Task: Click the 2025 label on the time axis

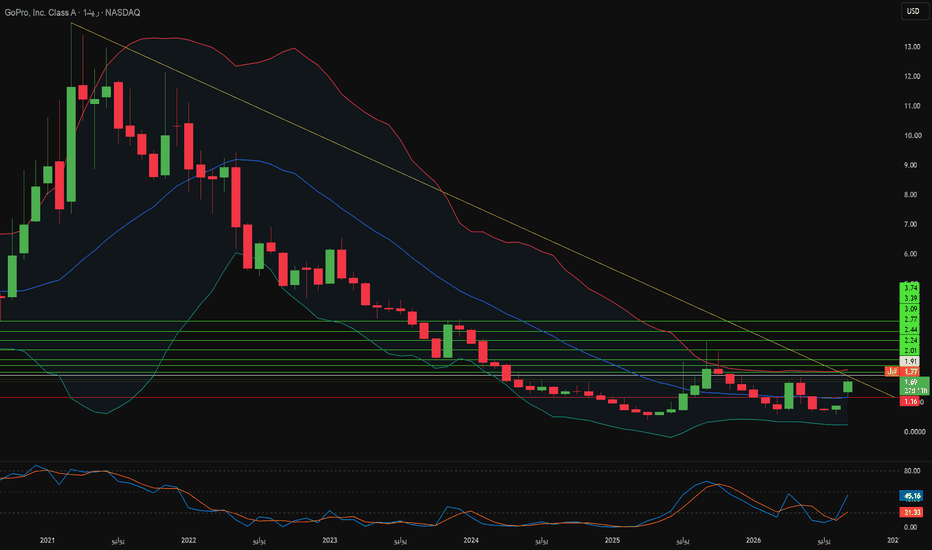Action: (x=612, y=540)
